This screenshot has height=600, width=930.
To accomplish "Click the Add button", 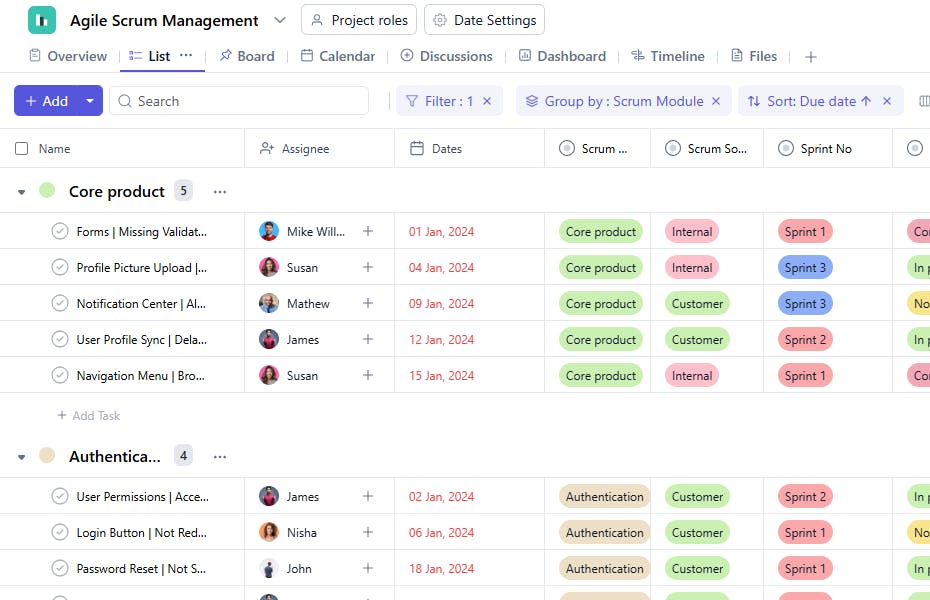I will tap(47, 101).
